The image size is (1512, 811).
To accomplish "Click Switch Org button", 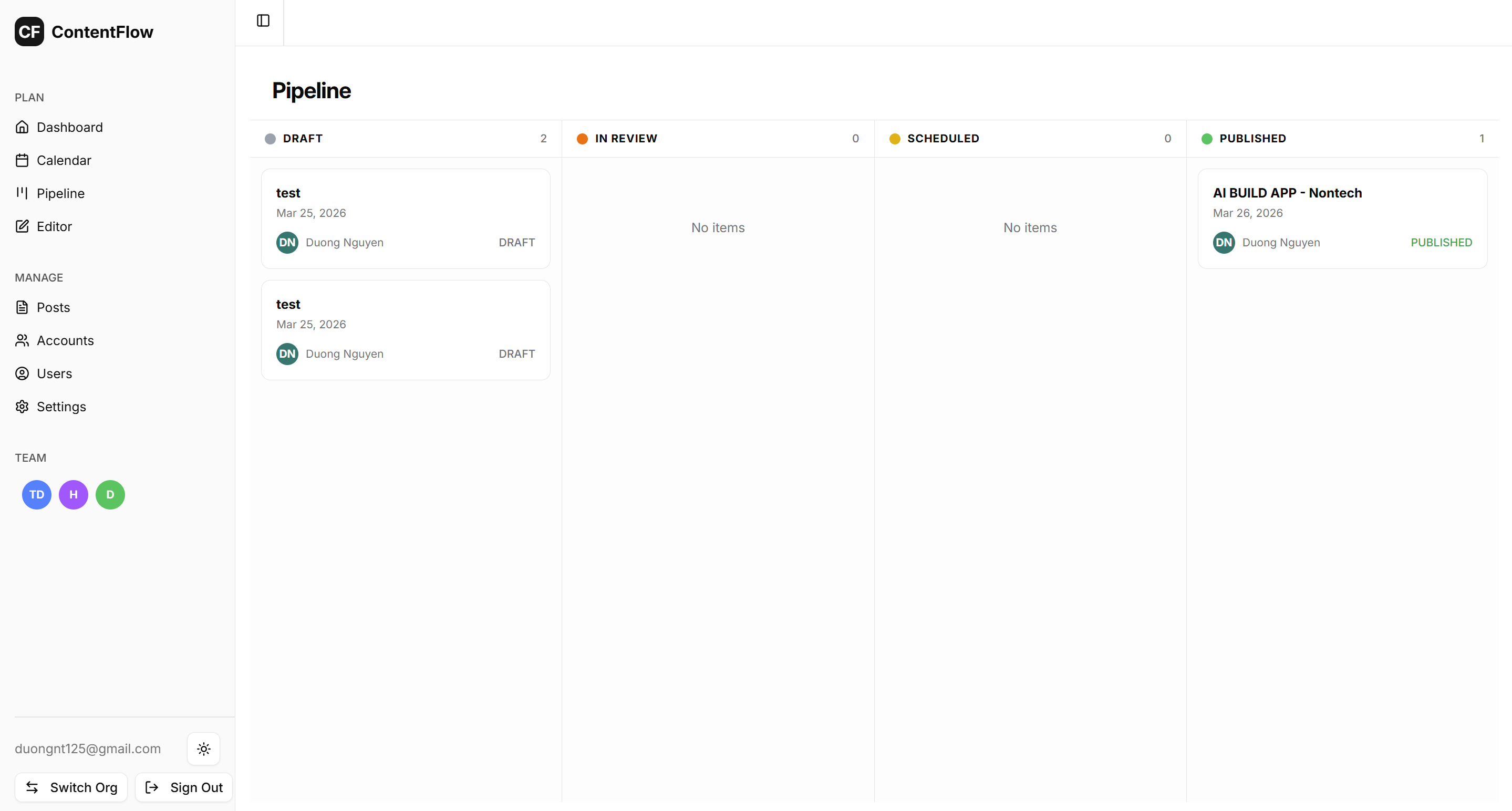I will [70, 787].
